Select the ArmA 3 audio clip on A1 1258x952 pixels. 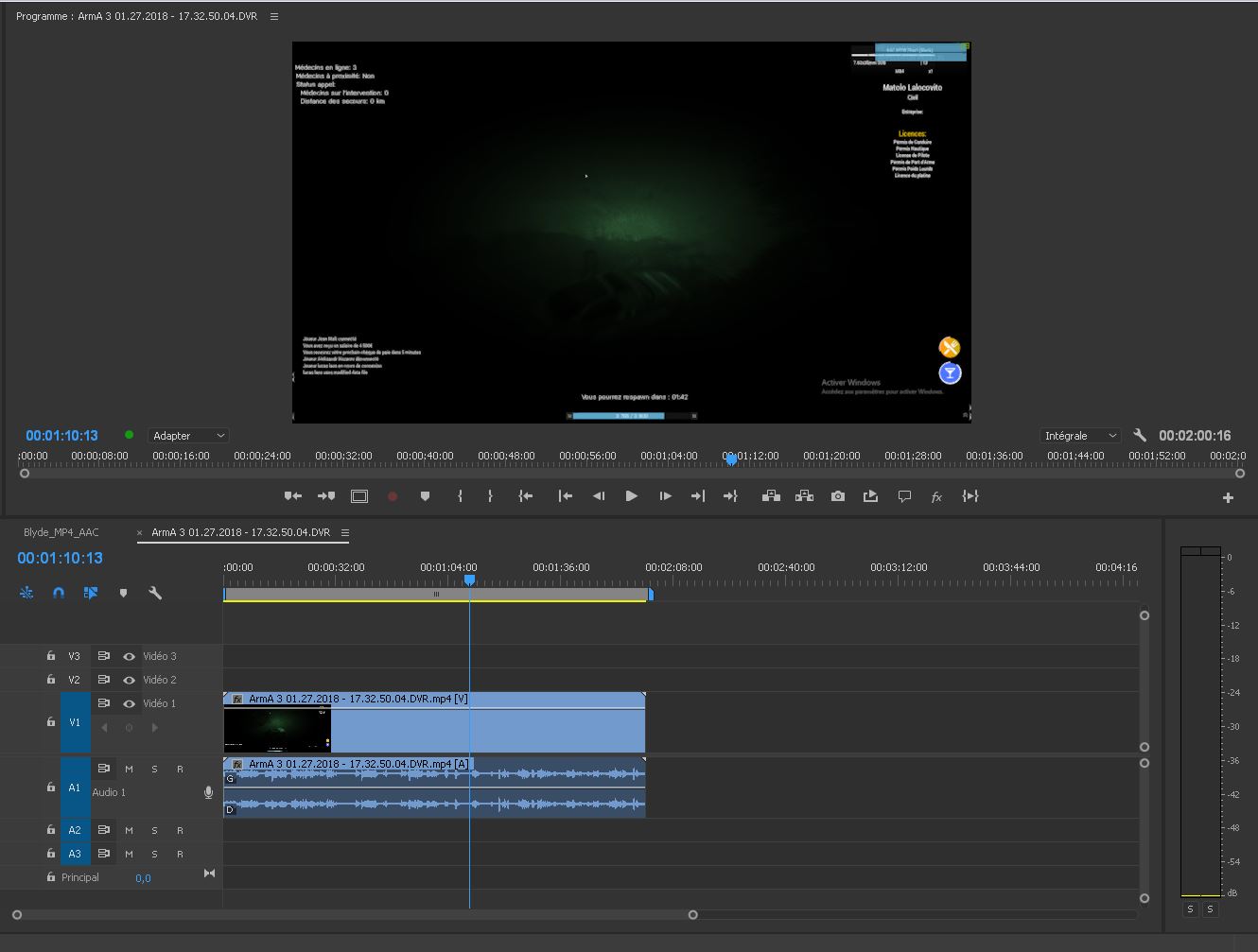click(x=434, y=788)
